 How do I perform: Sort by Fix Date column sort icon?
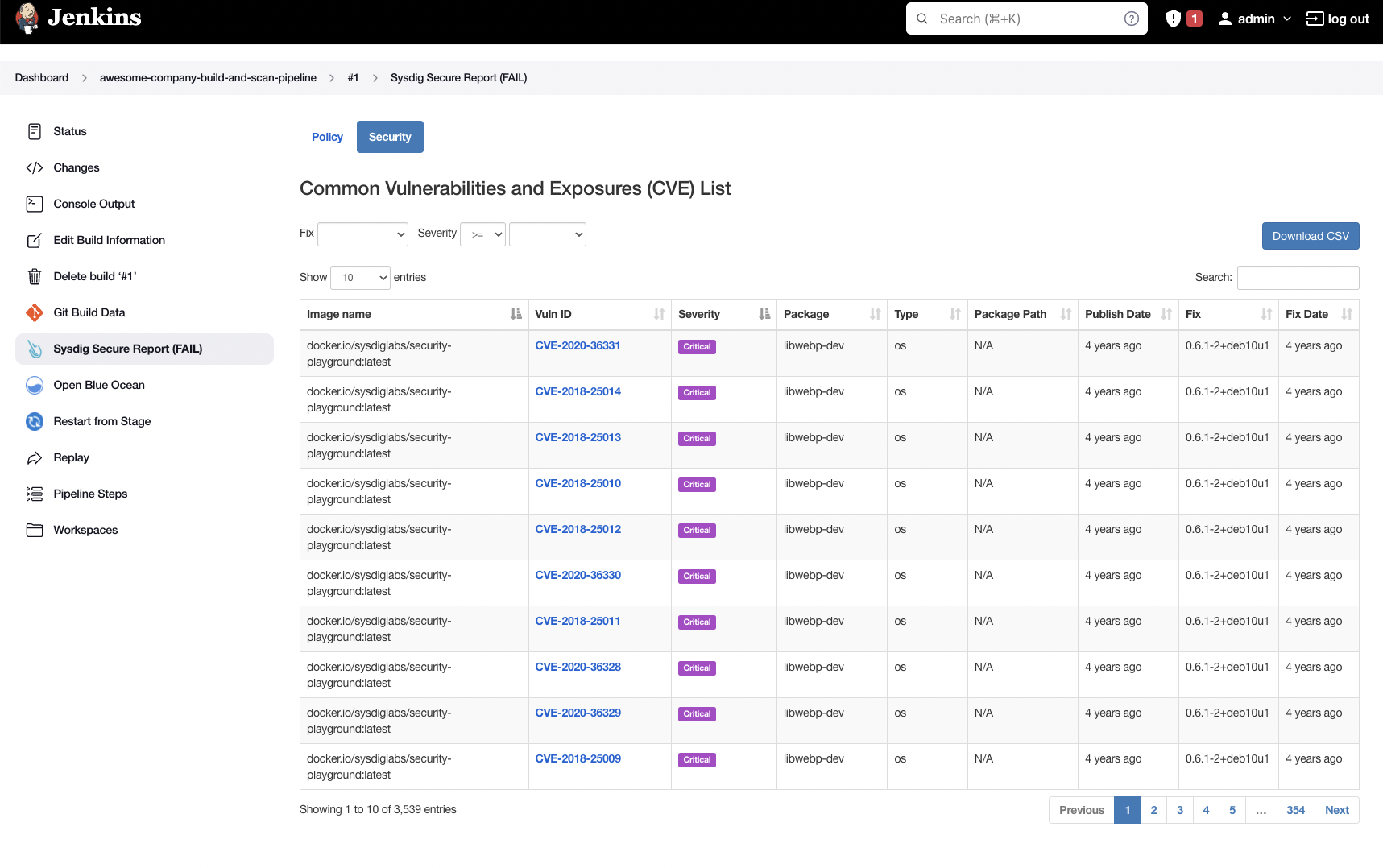1348,314
